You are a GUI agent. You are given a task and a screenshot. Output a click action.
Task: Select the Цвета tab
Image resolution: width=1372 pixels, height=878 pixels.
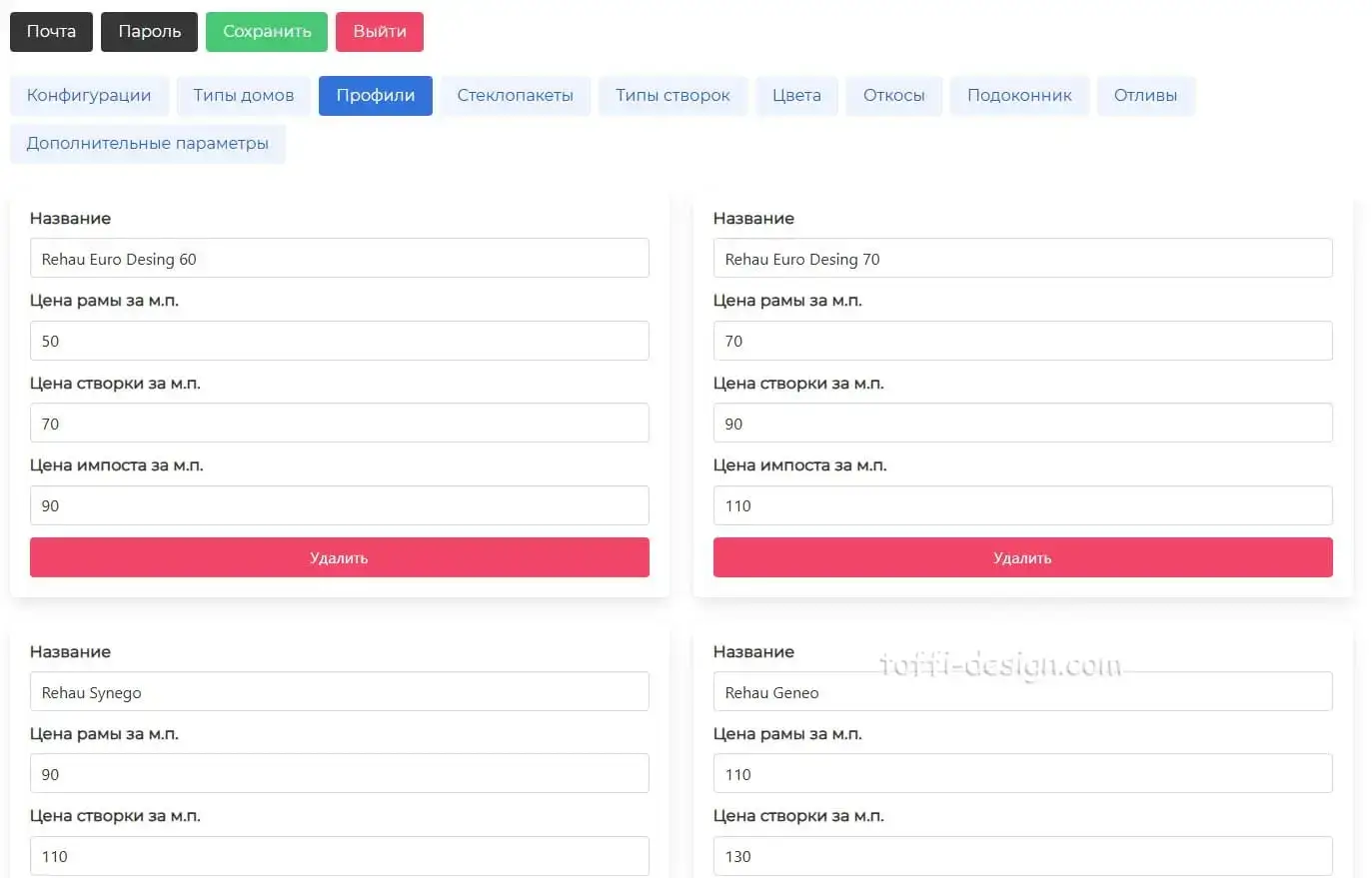point(796,95)
